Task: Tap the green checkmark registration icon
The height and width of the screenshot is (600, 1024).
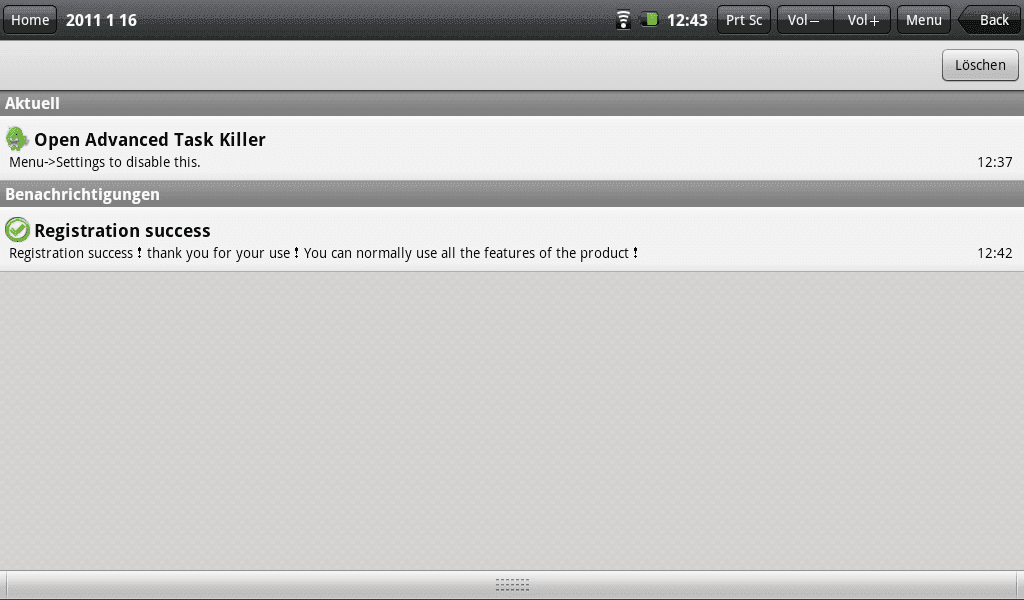Action: (x=17, y=230)
